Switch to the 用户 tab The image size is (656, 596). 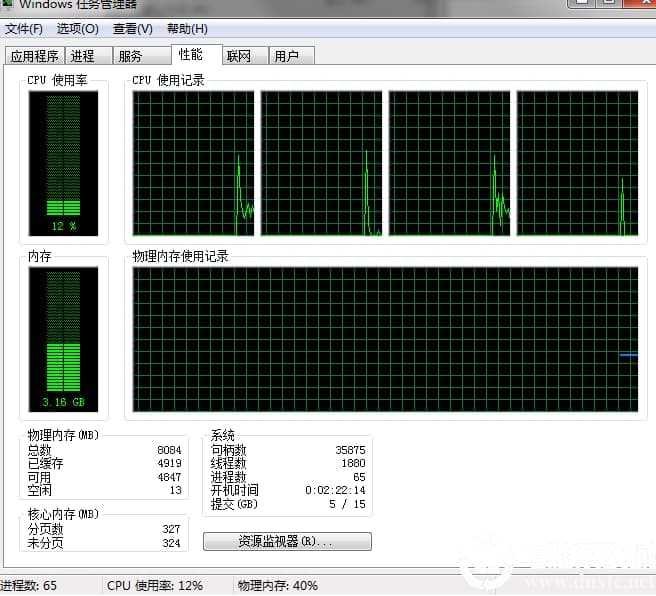click(x=292, y=56)
